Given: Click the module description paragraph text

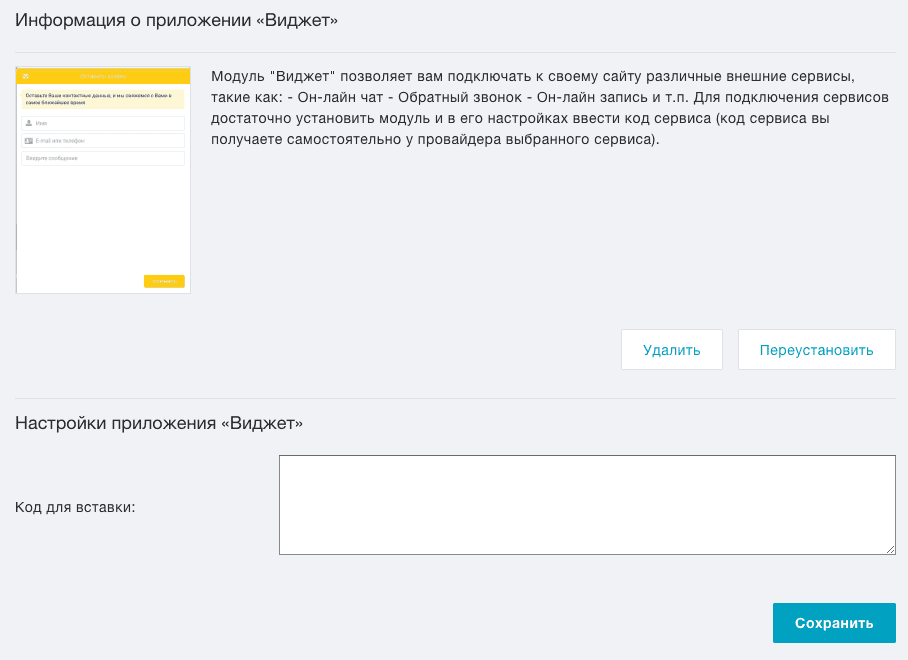Looking at the screenshot, I should (550, 108).
